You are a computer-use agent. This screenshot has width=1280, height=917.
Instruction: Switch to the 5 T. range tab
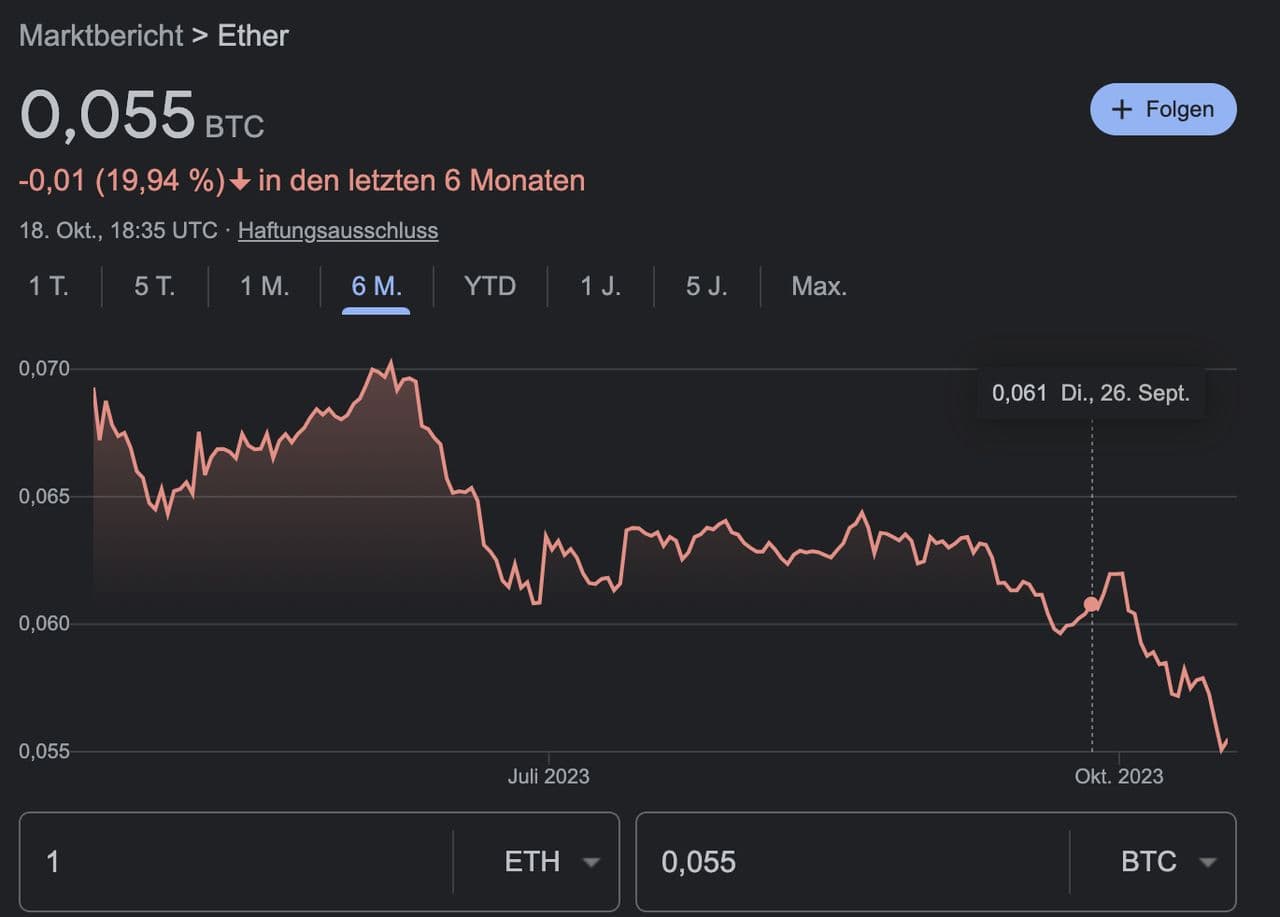154,287
